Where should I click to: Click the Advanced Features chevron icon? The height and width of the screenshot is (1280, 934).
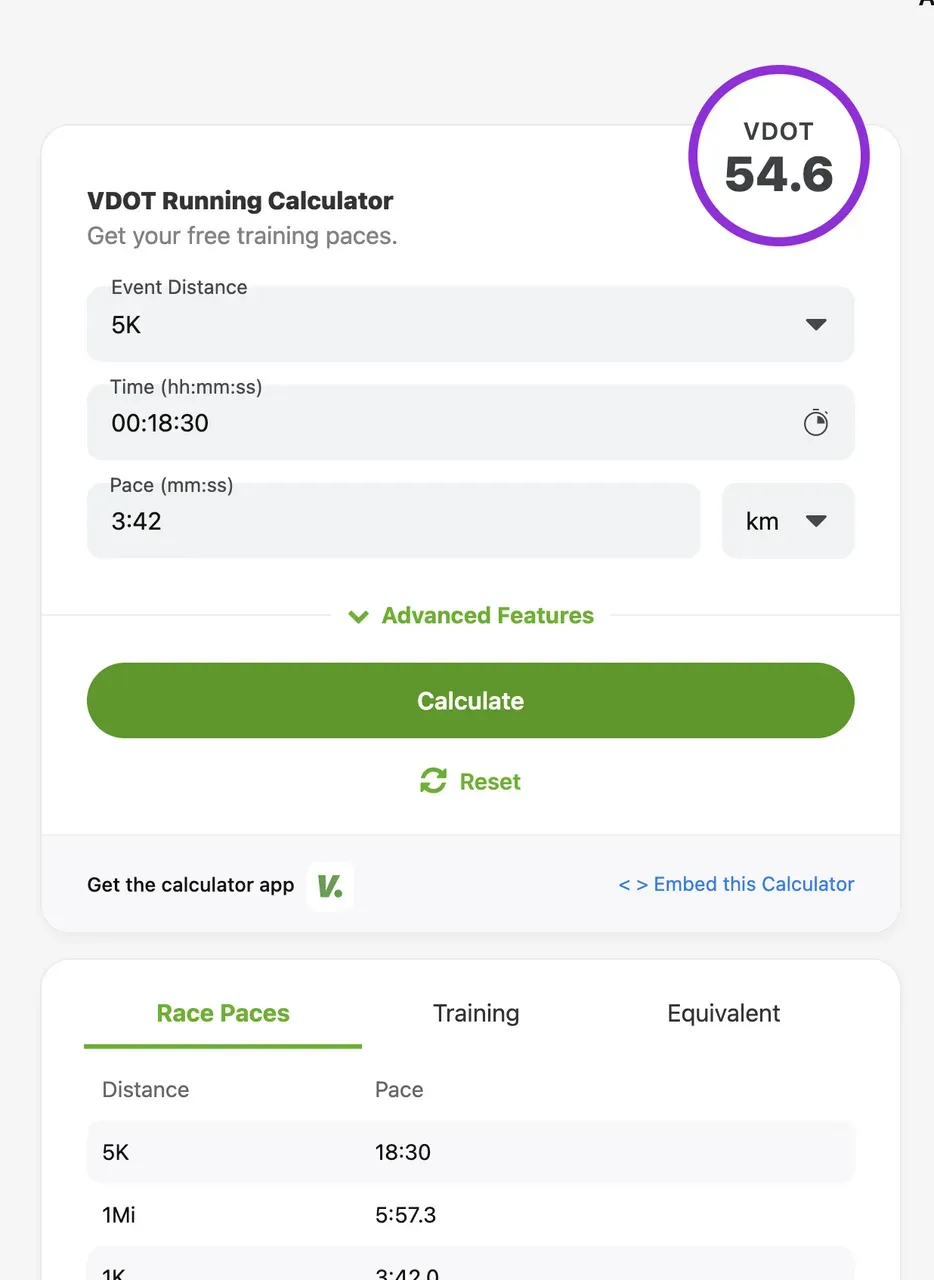point(358,616)
